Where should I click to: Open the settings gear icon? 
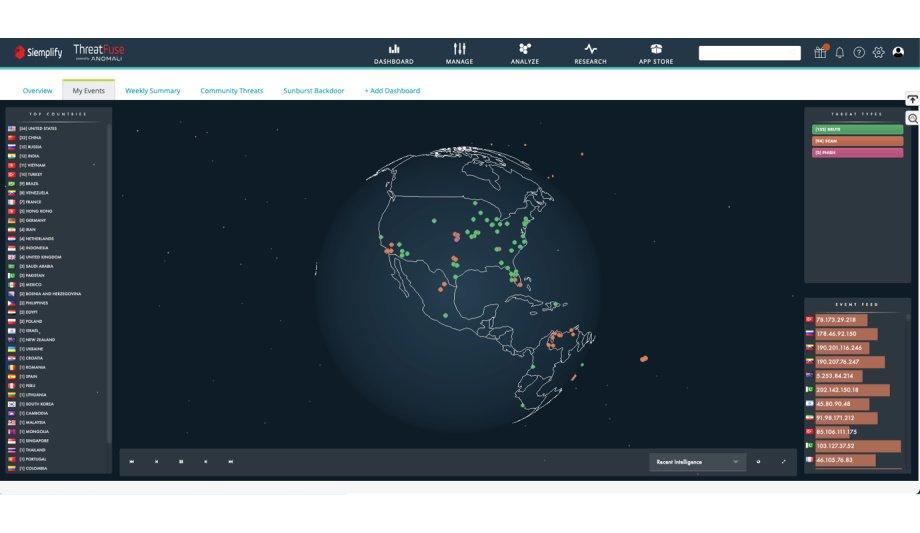pyautogui.click(x=878, y=52)
